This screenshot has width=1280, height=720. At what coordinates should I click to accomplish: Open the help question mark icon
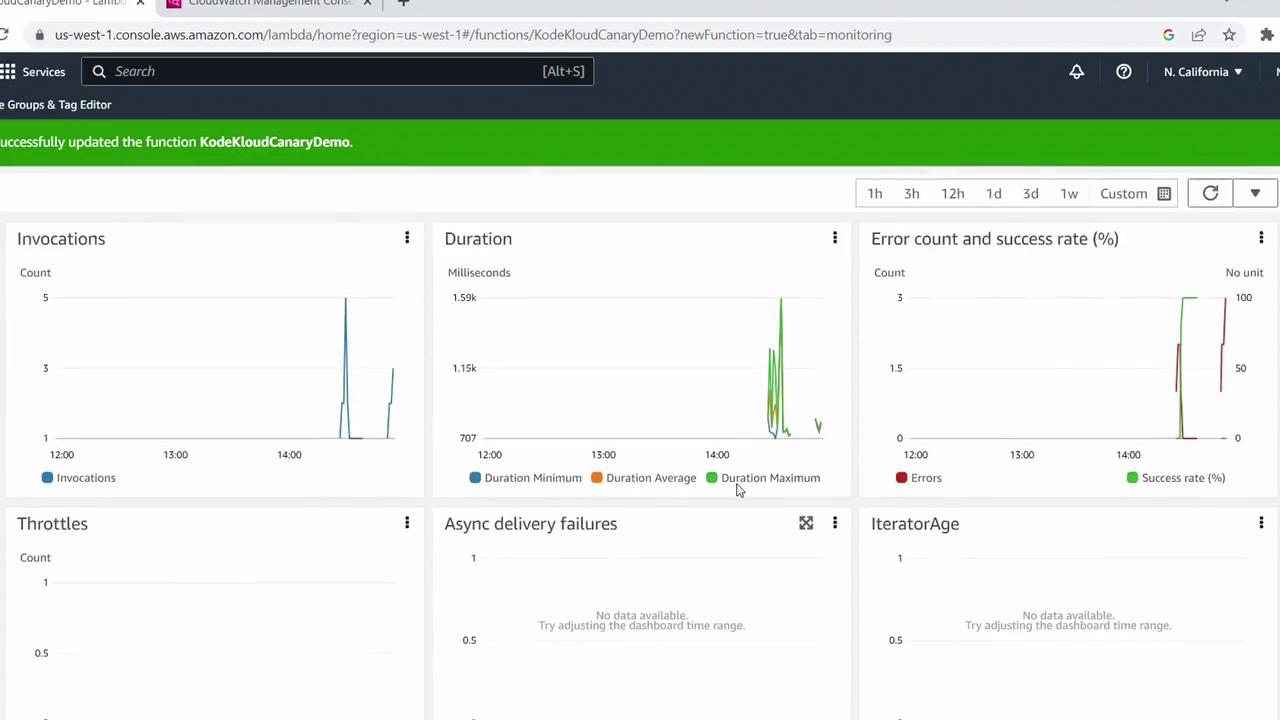[x=1123, y=72]
